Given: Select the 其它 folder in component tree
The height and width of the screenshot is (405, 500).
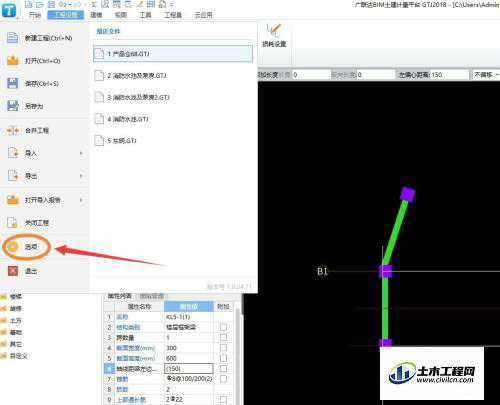Looking at the screenshot, I should pyautogui.click(x=15, y=344).
